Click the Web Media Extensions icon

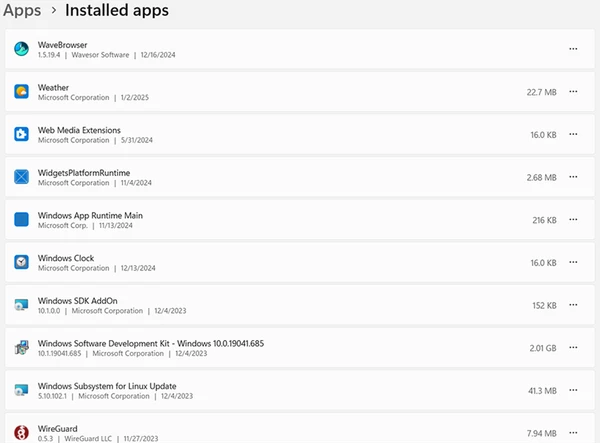coord(21,134)
